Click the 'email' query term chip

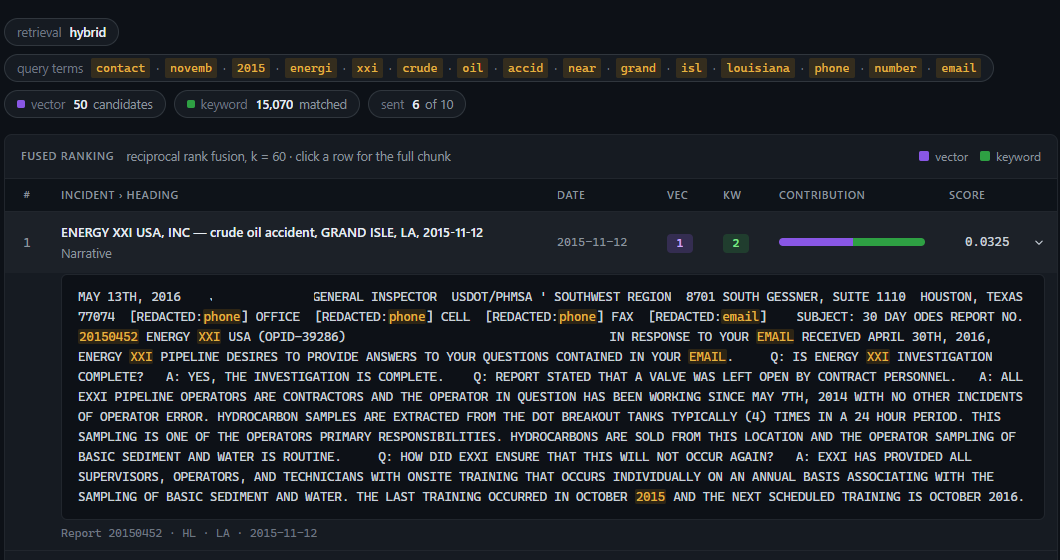coord(959,68)
